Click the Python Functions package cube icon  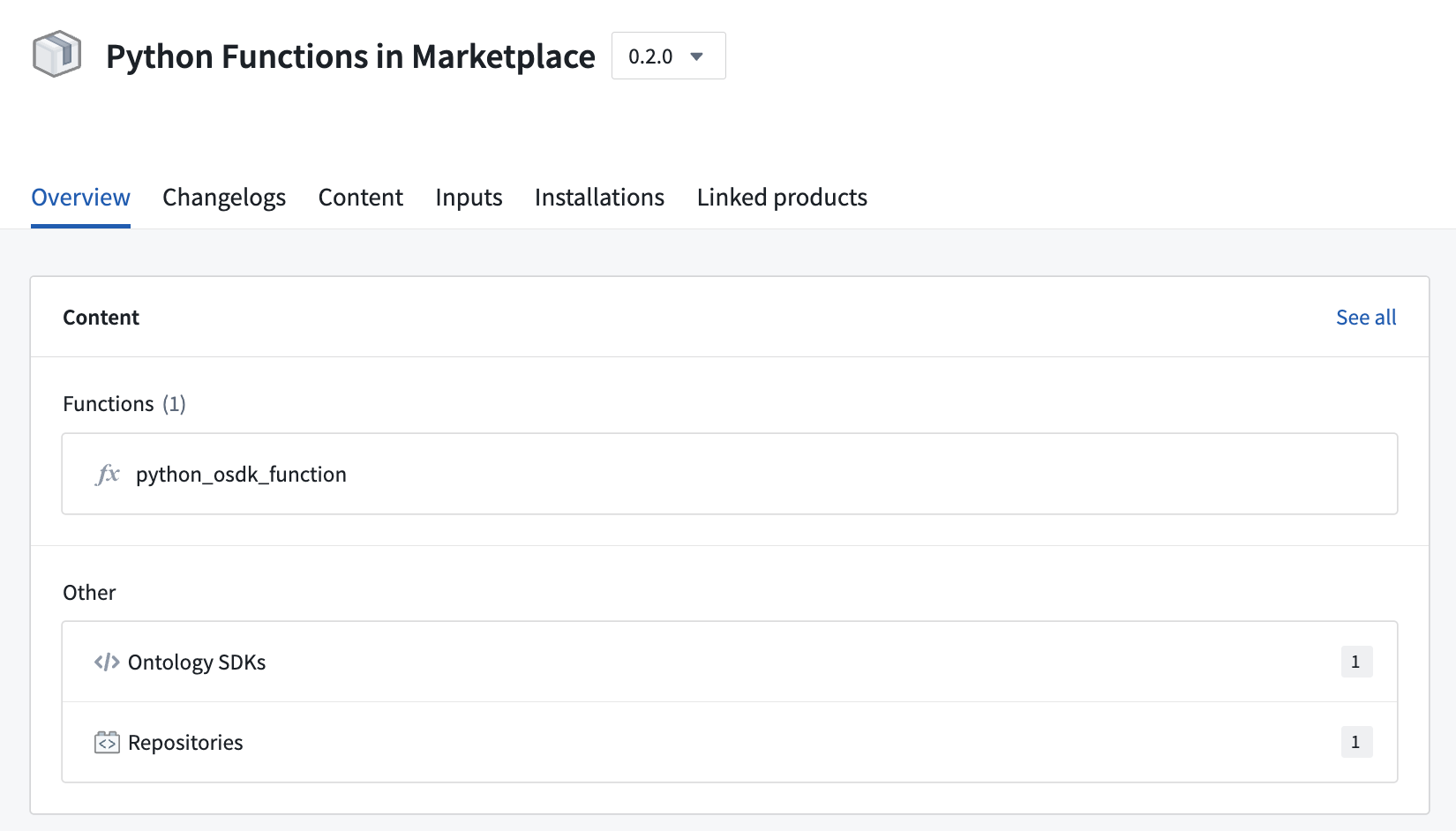[x=55, y=55]
